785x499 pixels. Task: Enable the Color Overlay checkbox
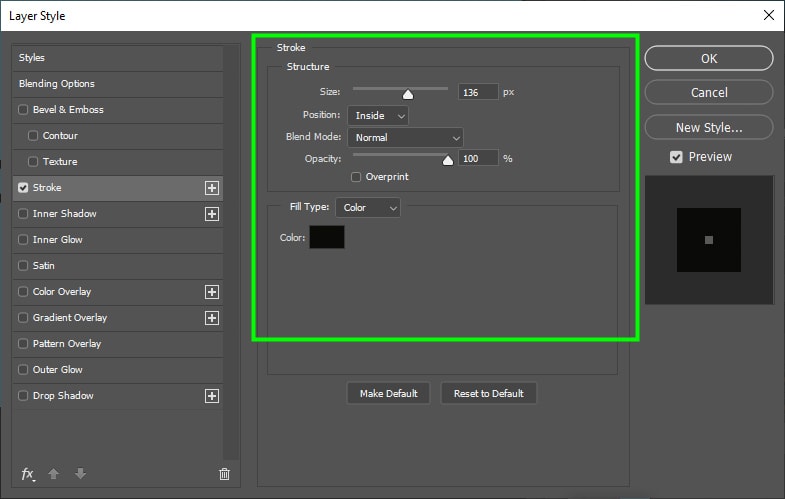click(x=23, y=292)
